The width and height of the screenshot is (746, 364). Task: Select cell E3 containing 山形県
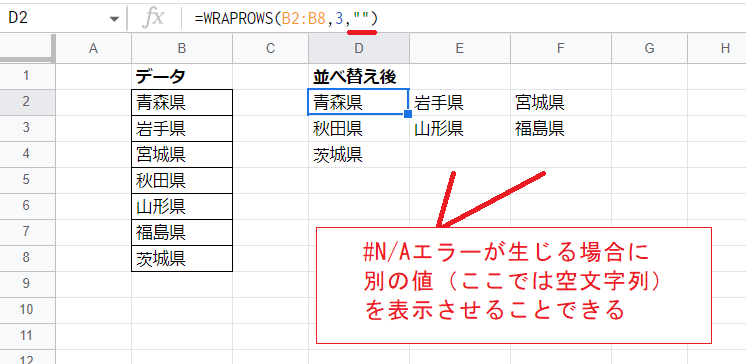point(460,128)
